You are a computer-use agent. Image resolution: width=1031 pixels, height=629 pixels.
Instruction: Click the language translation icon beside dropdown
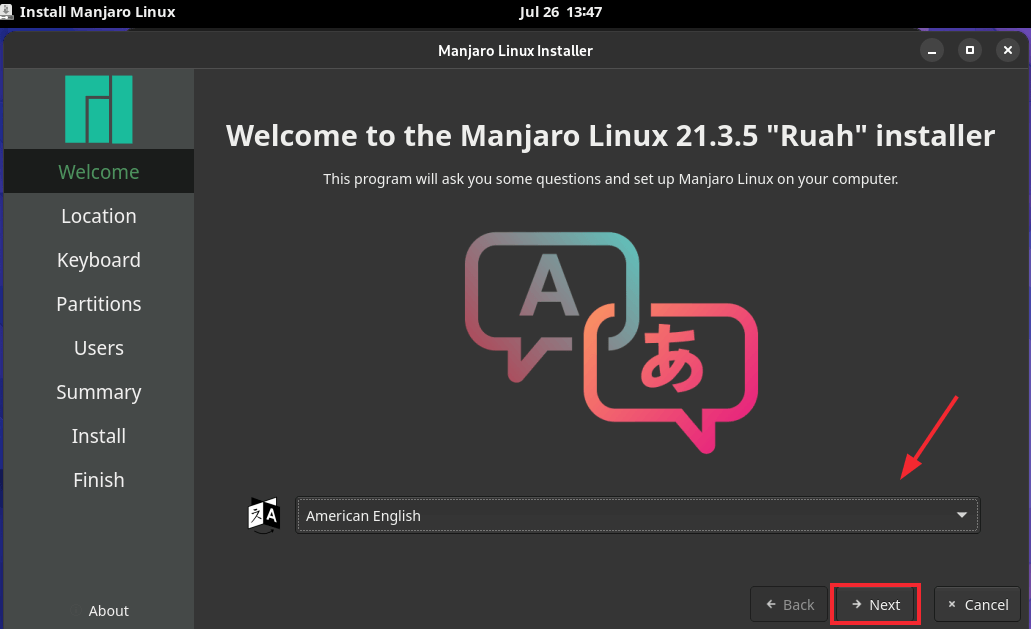(264, 515)
